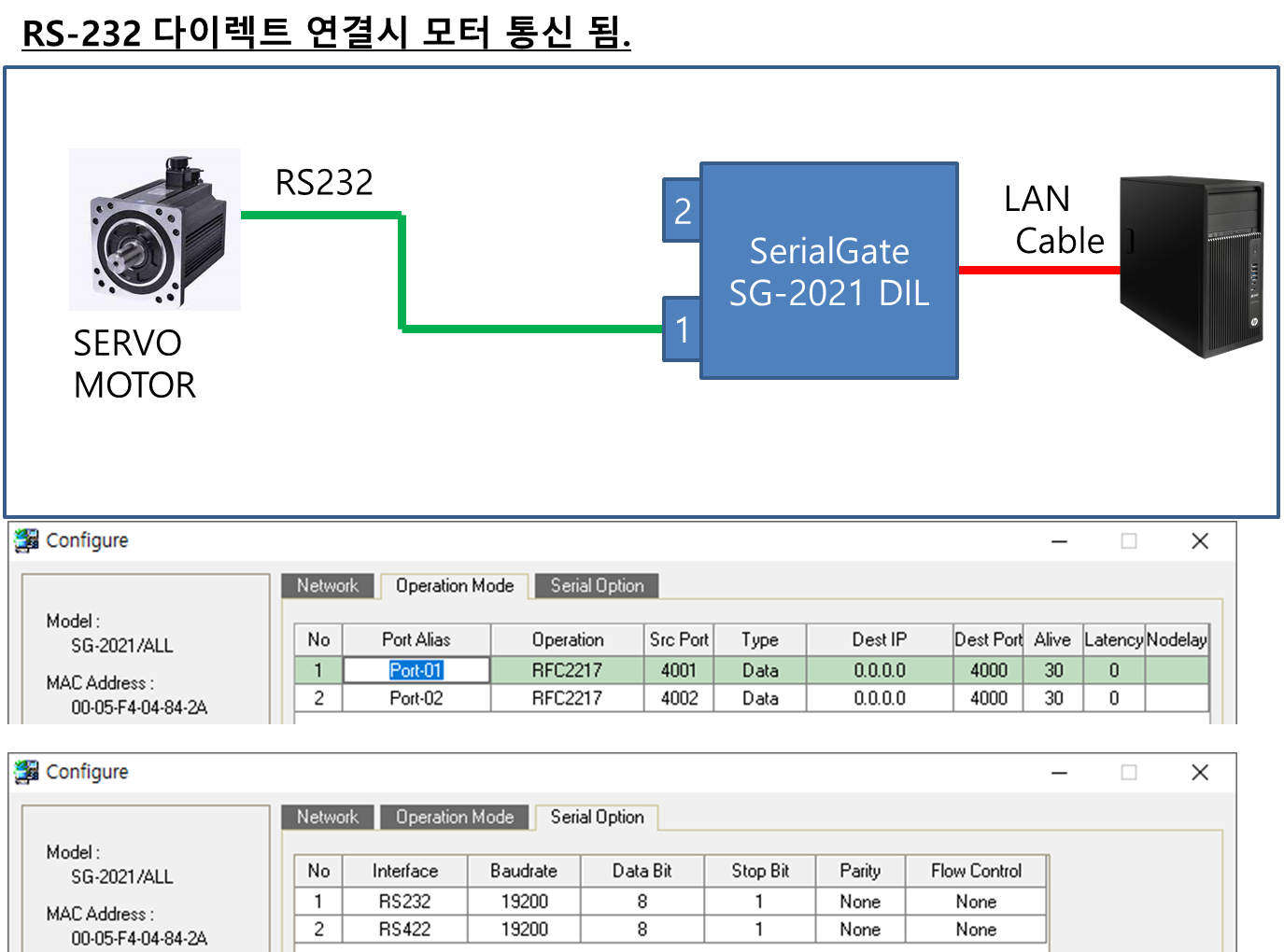The height and width of the screenshot is (952, 1284).
Task: Switch to Serial Option tab in upper window
Action: (x=597, y=585)
